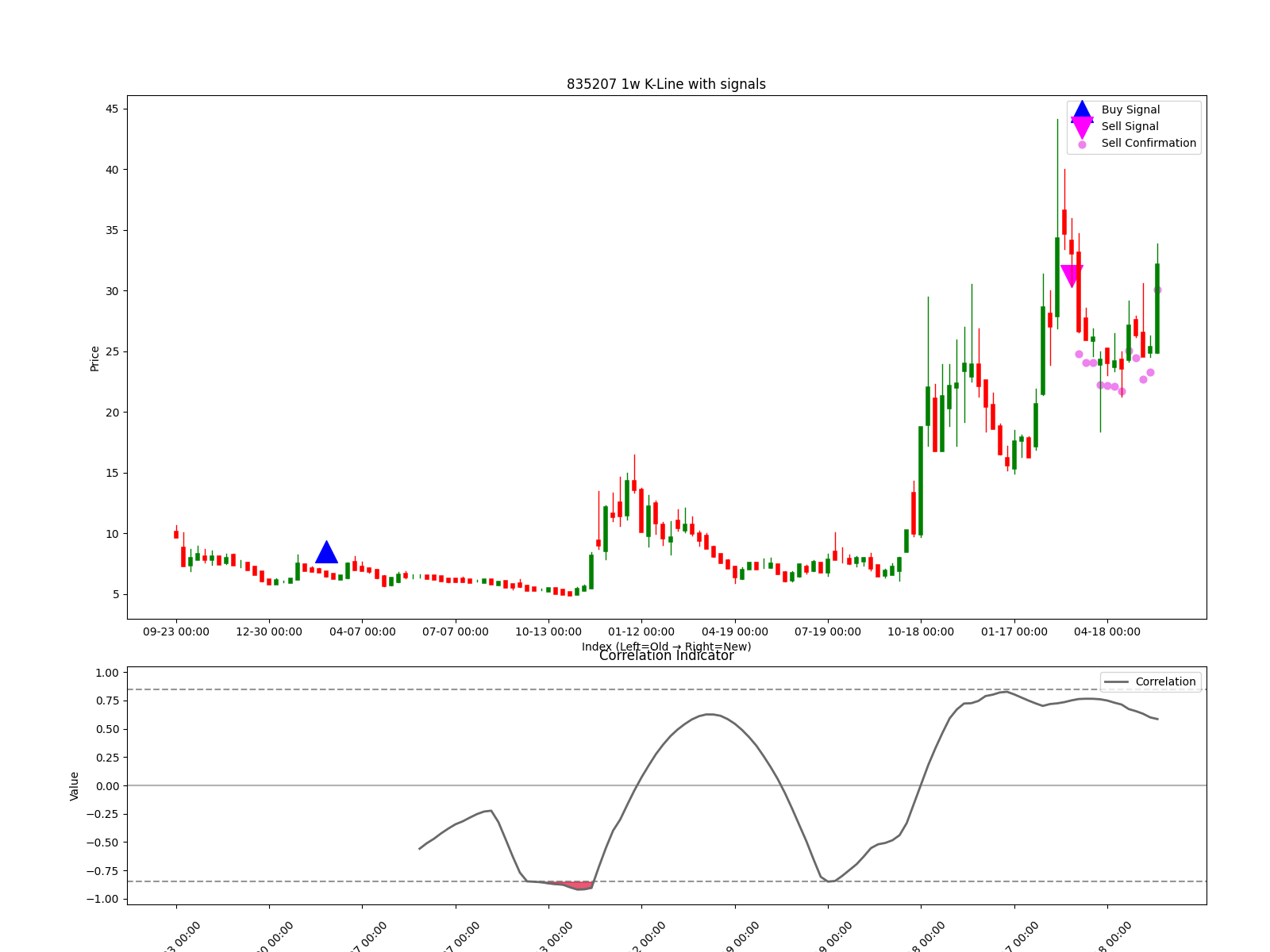This screenshot has width=1270, height=952.
Task: Click the gray Correlation line sample in the legend
Action: pos(1116,682)
